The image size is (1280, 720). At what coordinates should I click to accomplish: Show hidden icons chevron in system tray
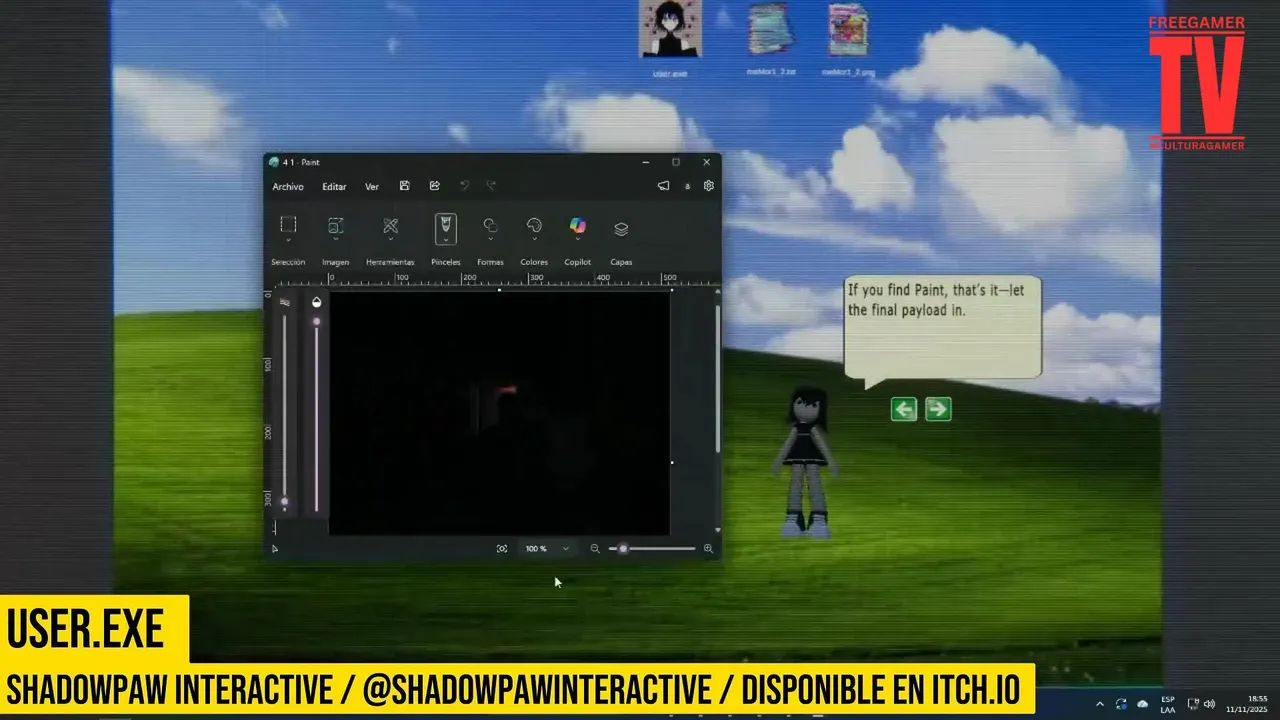1100,704
